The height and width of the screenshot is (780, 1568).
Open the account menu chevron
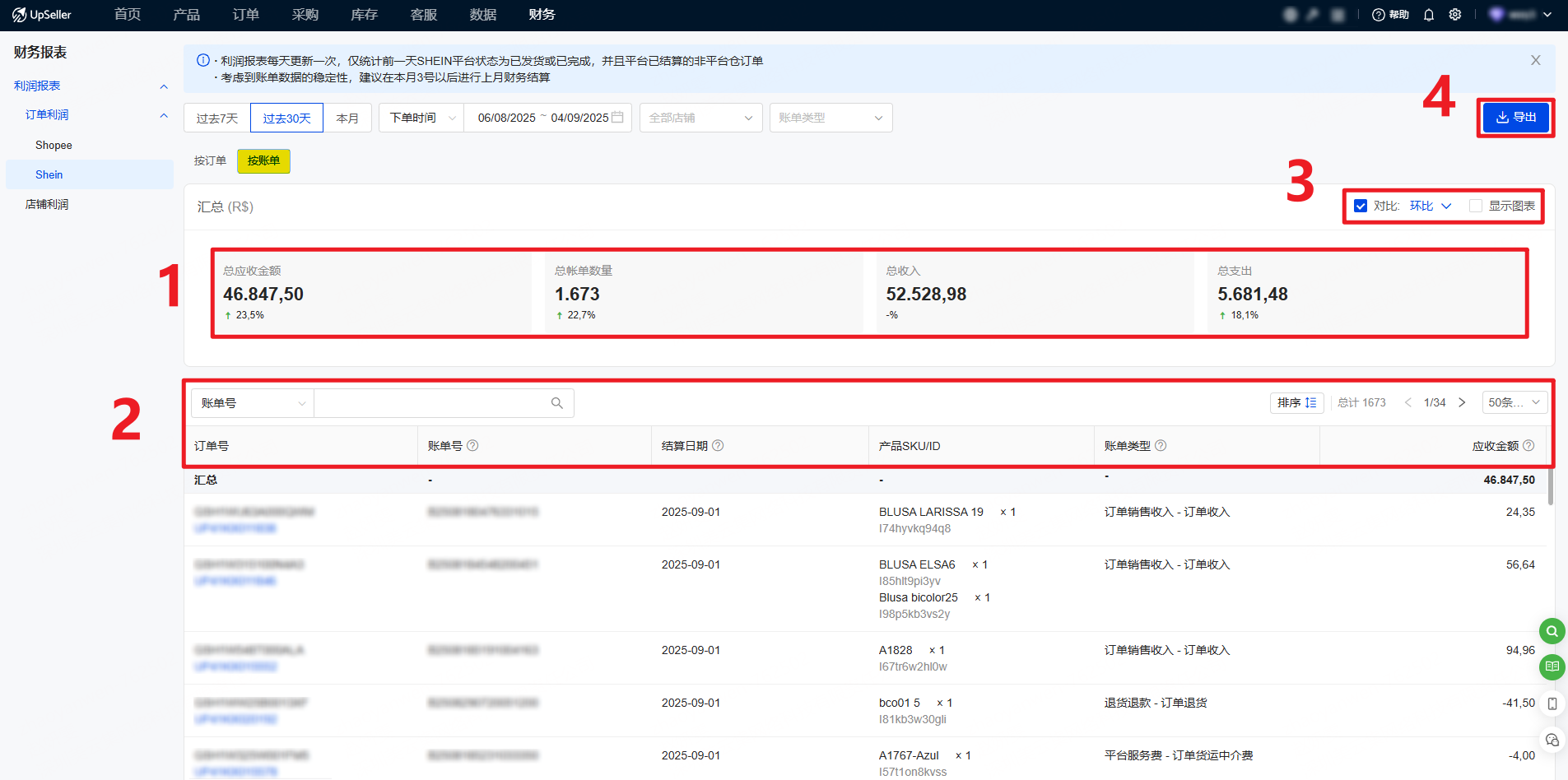click(1547, 15)
